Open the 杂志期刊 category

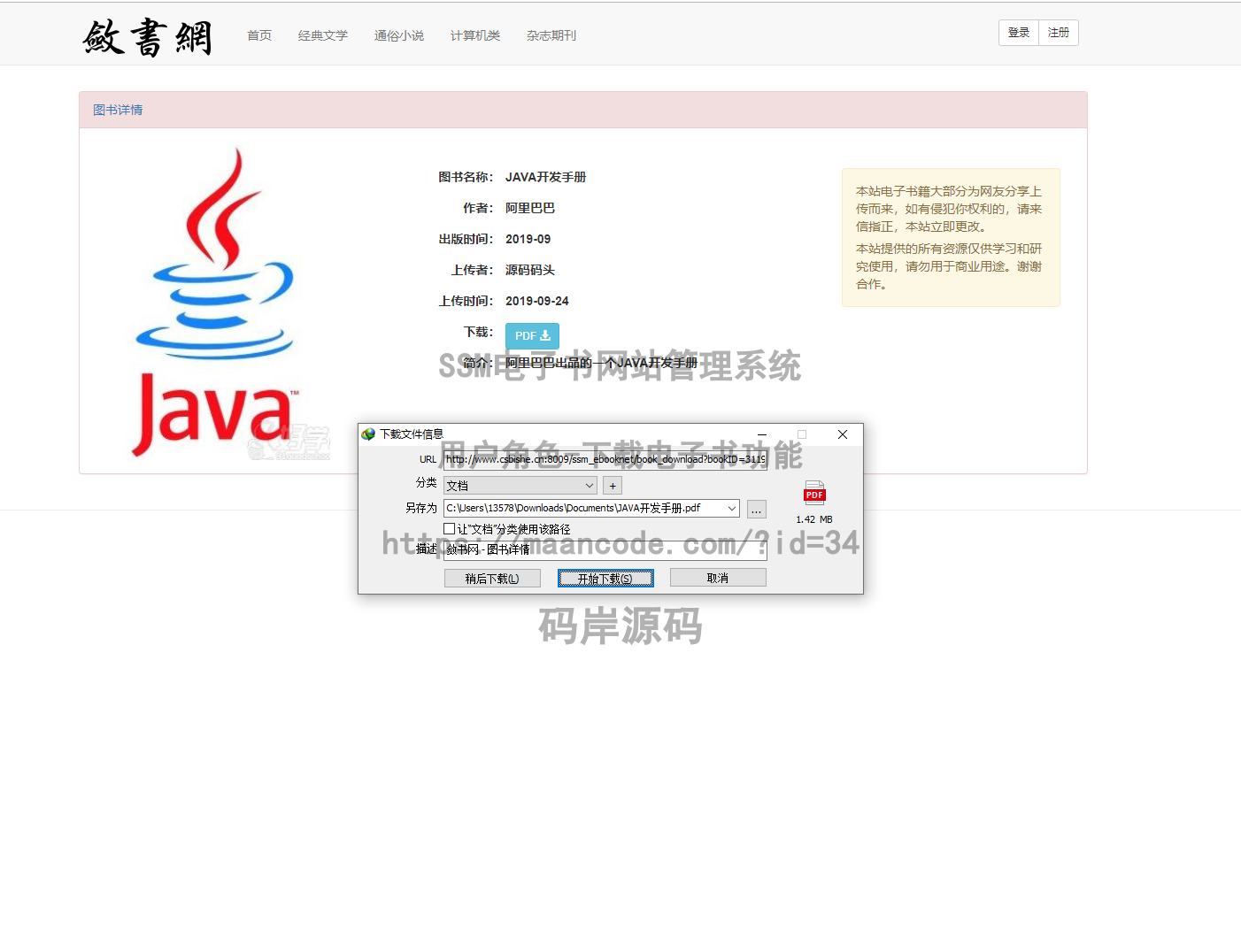[x=551, y=35]
